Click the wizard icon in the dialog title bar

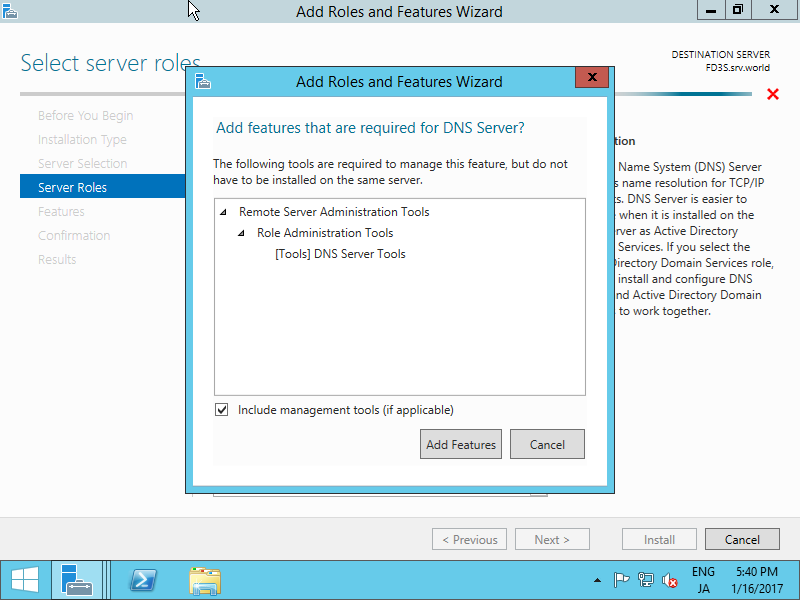pyautogui.click(x=203, y=82)
